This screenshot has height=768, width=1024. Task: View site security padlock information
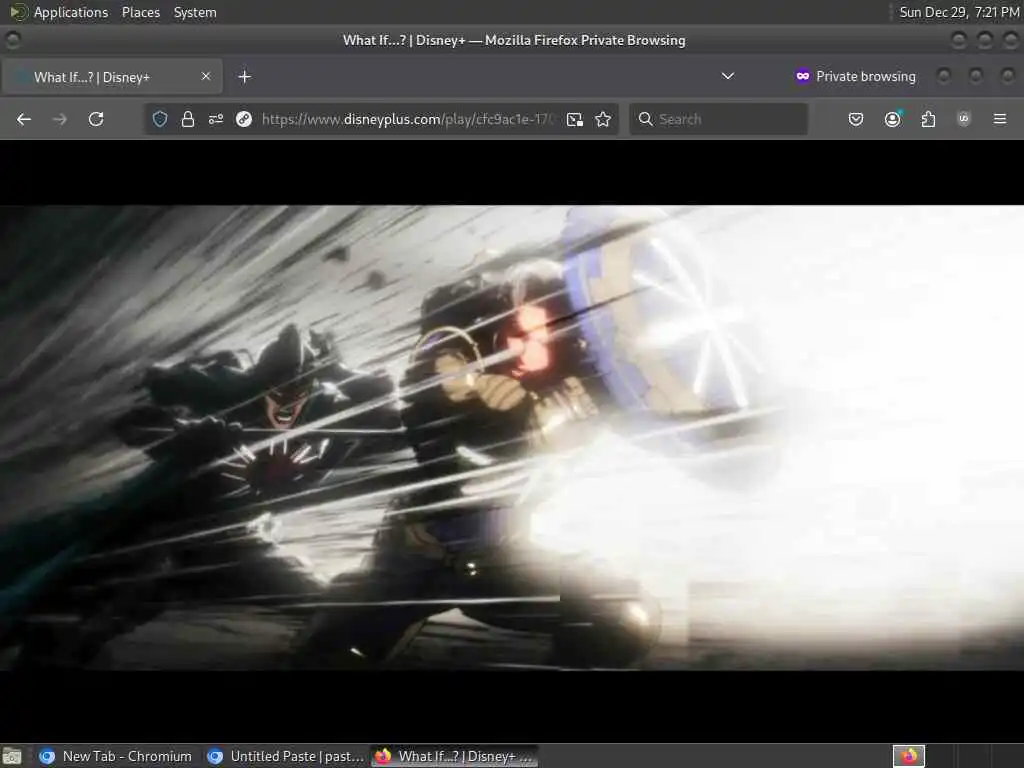pyautogui.click(x=187, y=119)
